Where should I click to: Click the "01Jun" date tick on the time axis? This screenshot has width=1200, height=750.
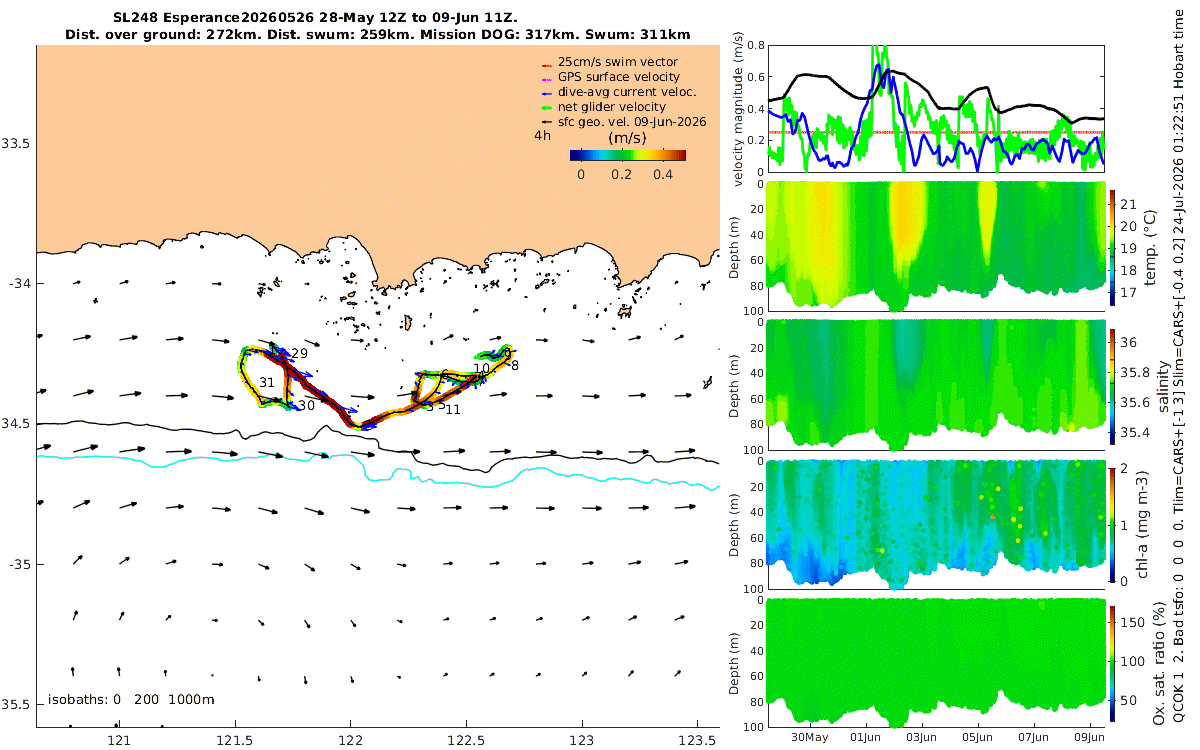pos(866,738)
